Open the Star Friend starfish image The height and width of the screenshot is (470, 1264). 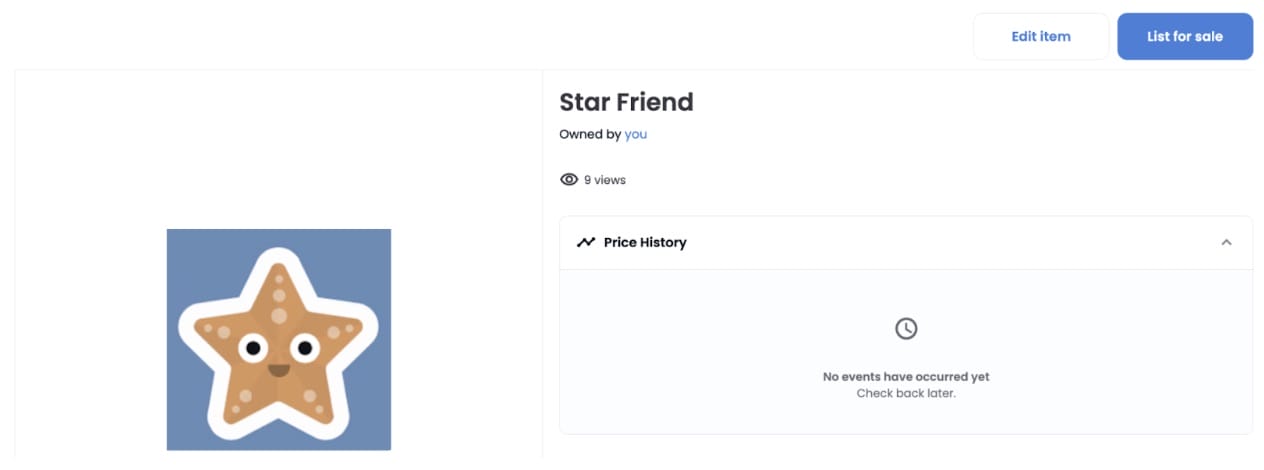(278, 340)
